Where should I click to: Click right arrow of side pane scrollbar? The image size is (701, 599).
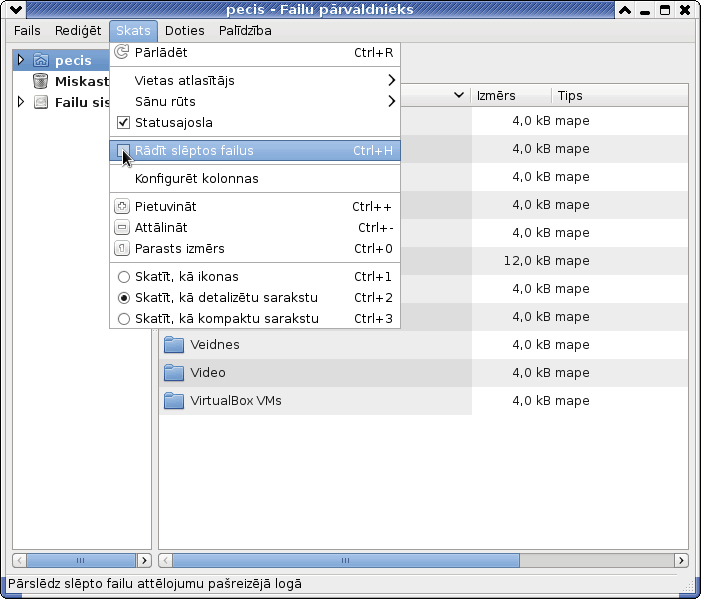pyautogui.click(x=144, y=561)
